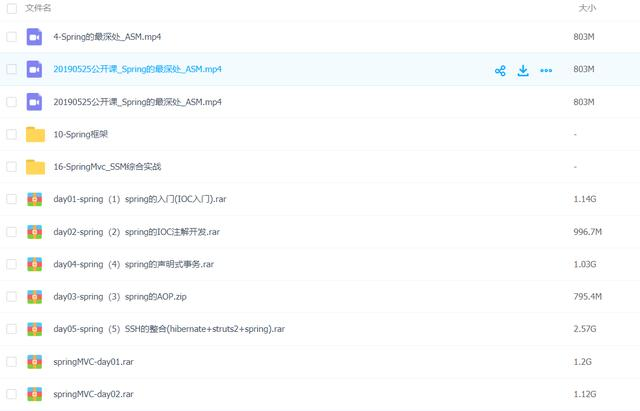Screen dimensions: 640x411
Task: Click the 1.14G size value
Action: (x=584, y=199)
